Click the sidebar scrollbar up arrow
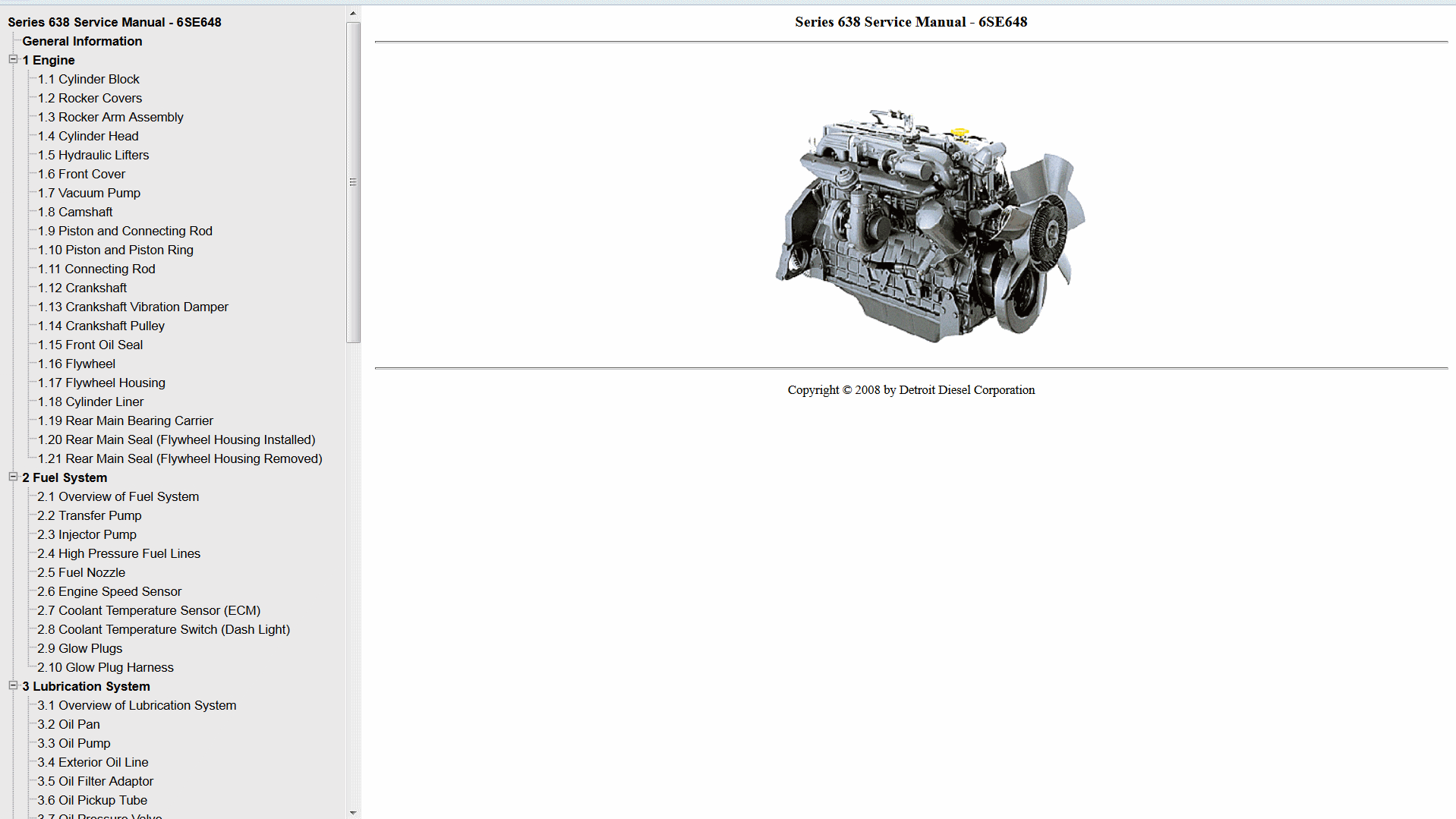Viewport: 1456px width, 819px height. (352, 12)
